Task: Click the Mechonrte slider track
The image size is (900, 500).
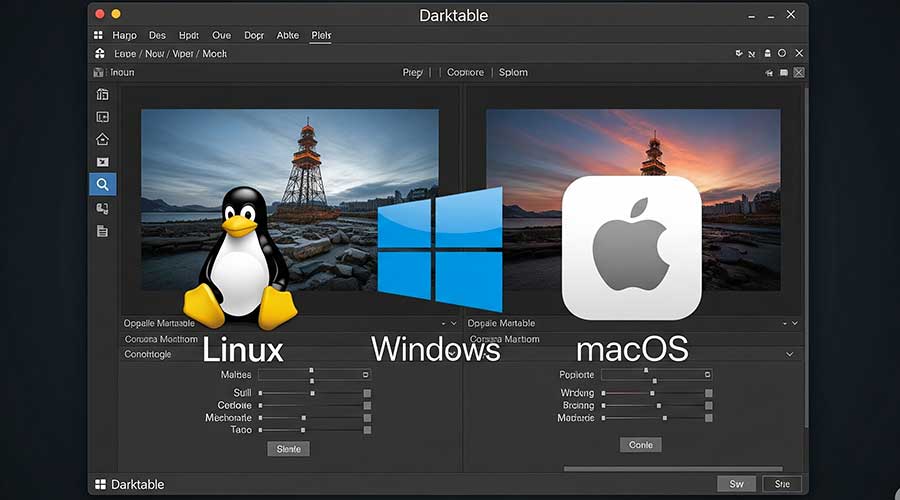Action: (x=311, y=418)
